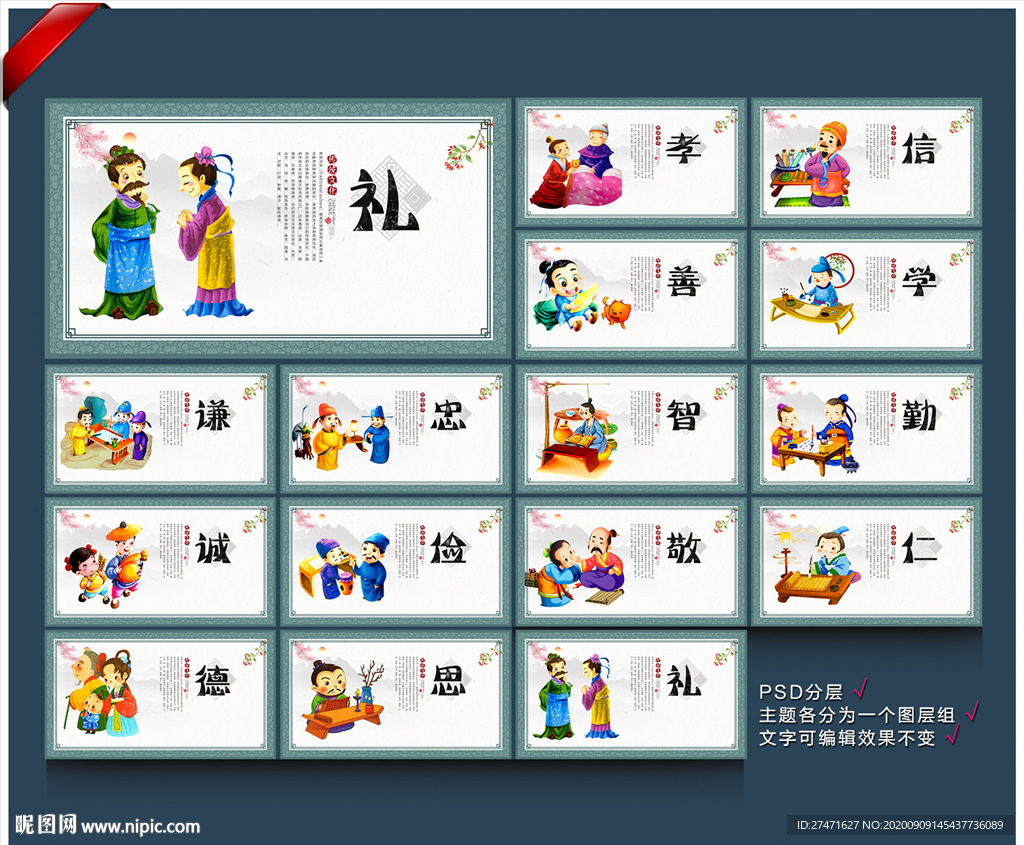This screenshot has width=1024, height=845.
Task: Click the '文字可编辑效果不变' text line
Action: pos(846,738)
